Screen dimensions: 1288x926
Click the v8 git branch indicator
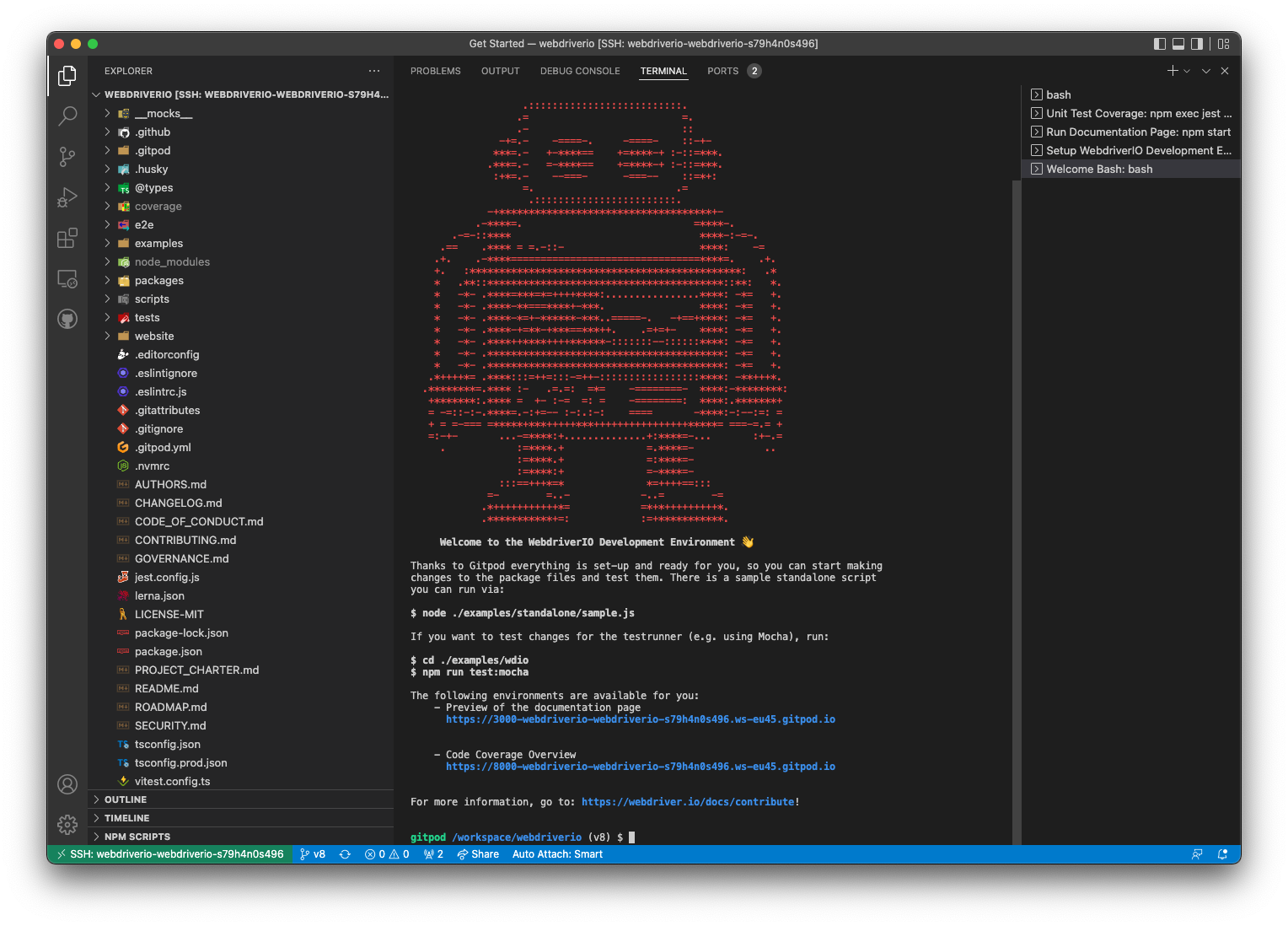click(313, 854)
